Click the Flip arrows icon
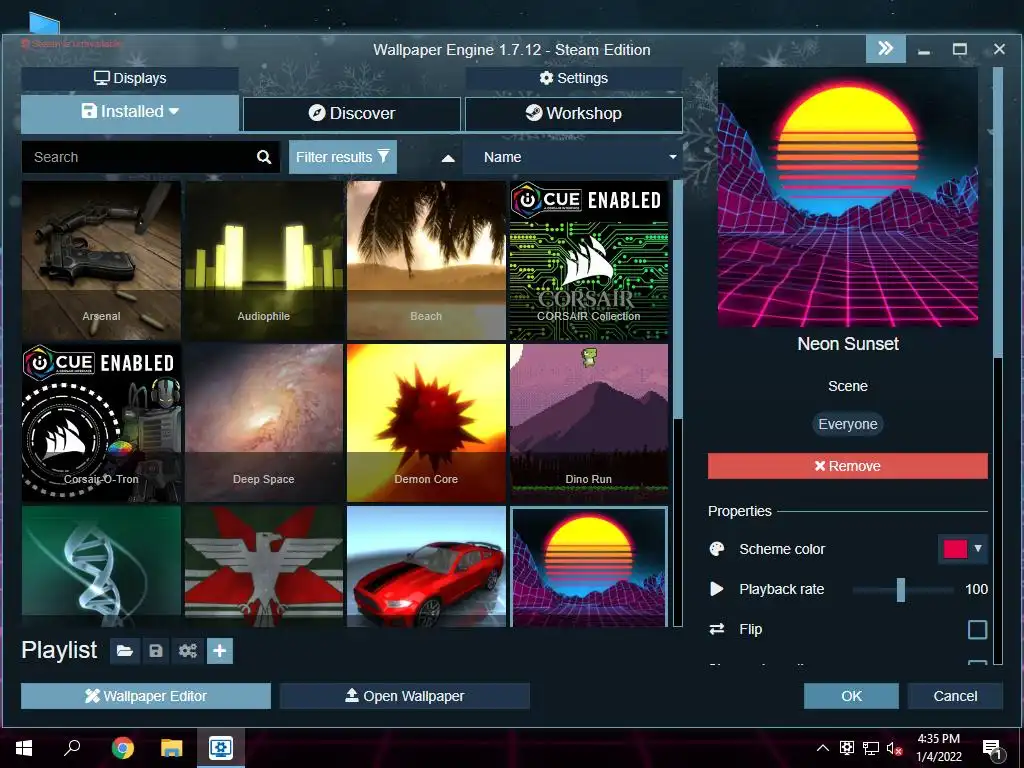Image resolution: width=1024 pixels, height=768 pixels. [716, 629]
